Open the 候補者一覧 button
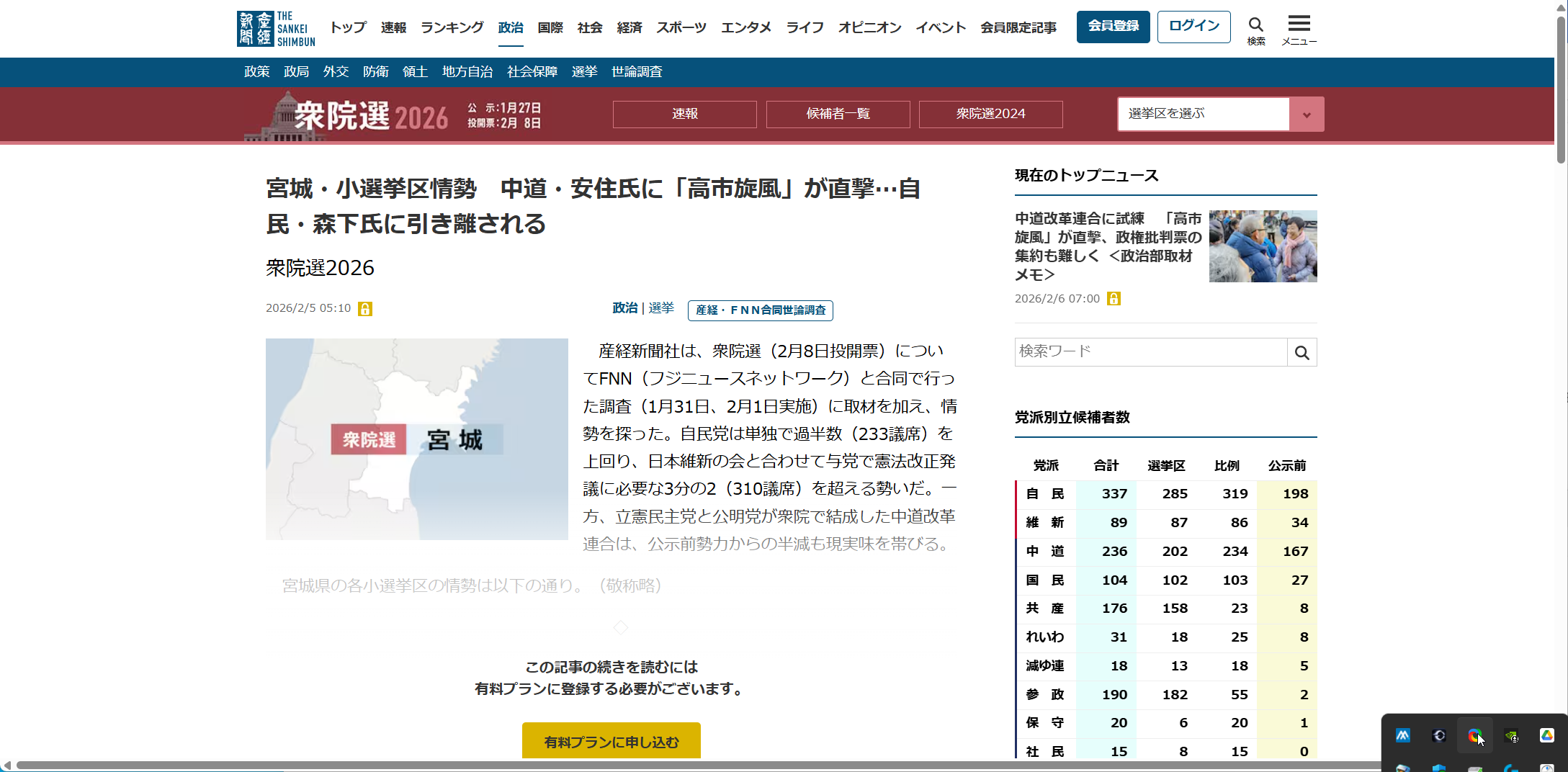 click(838, 114)
